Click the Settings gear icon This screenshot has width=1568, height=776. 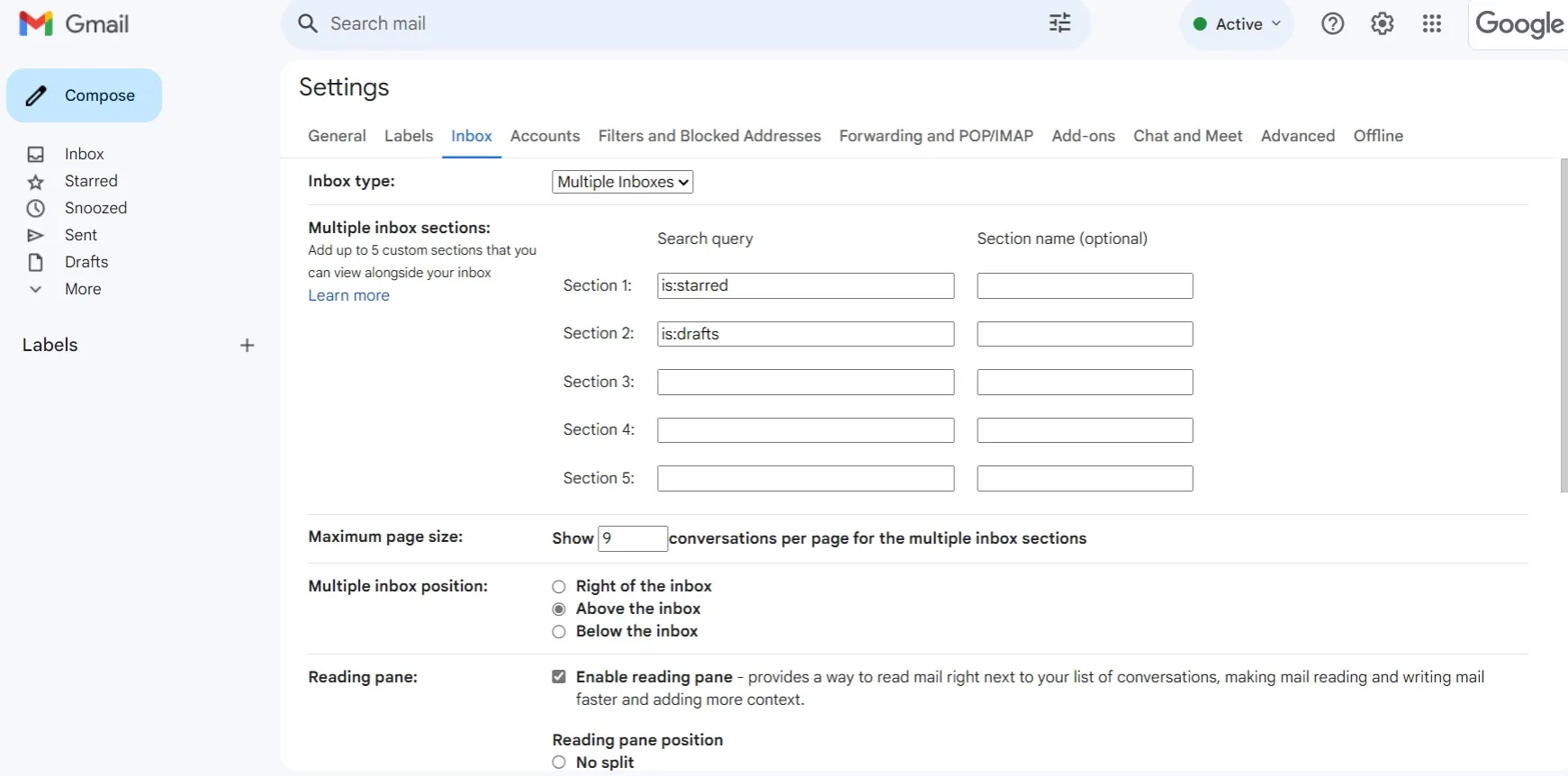(1382, 23)
